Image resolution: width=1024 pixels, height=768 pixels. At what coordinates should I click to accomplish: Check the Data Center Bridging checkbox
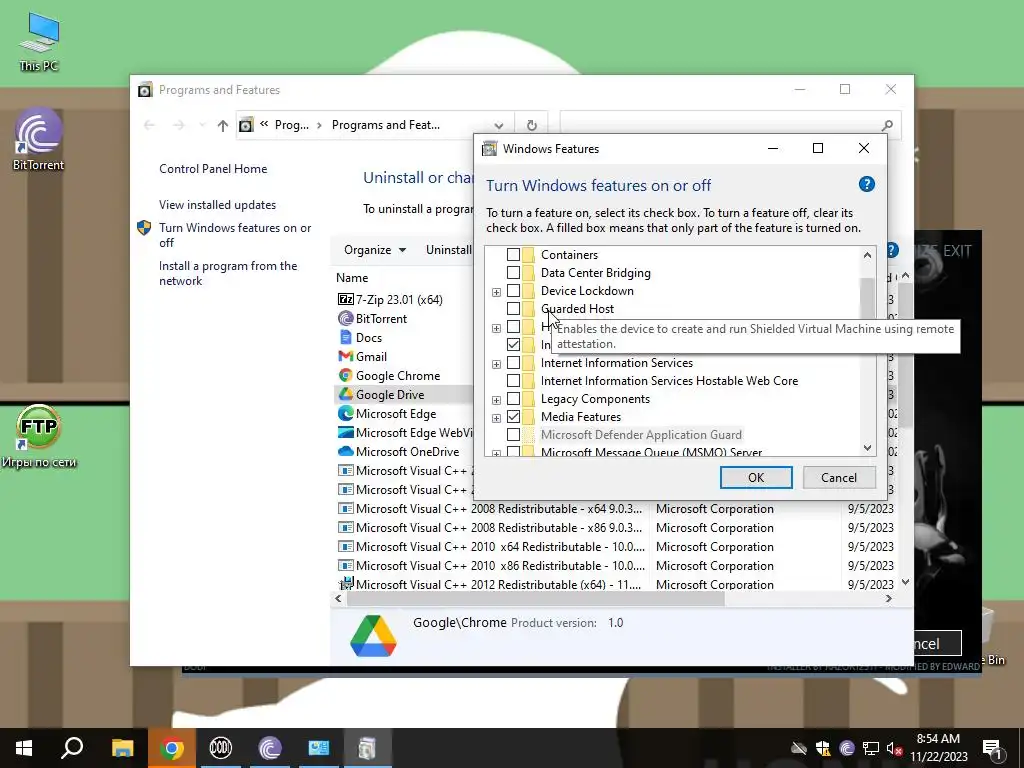(513, 273)
